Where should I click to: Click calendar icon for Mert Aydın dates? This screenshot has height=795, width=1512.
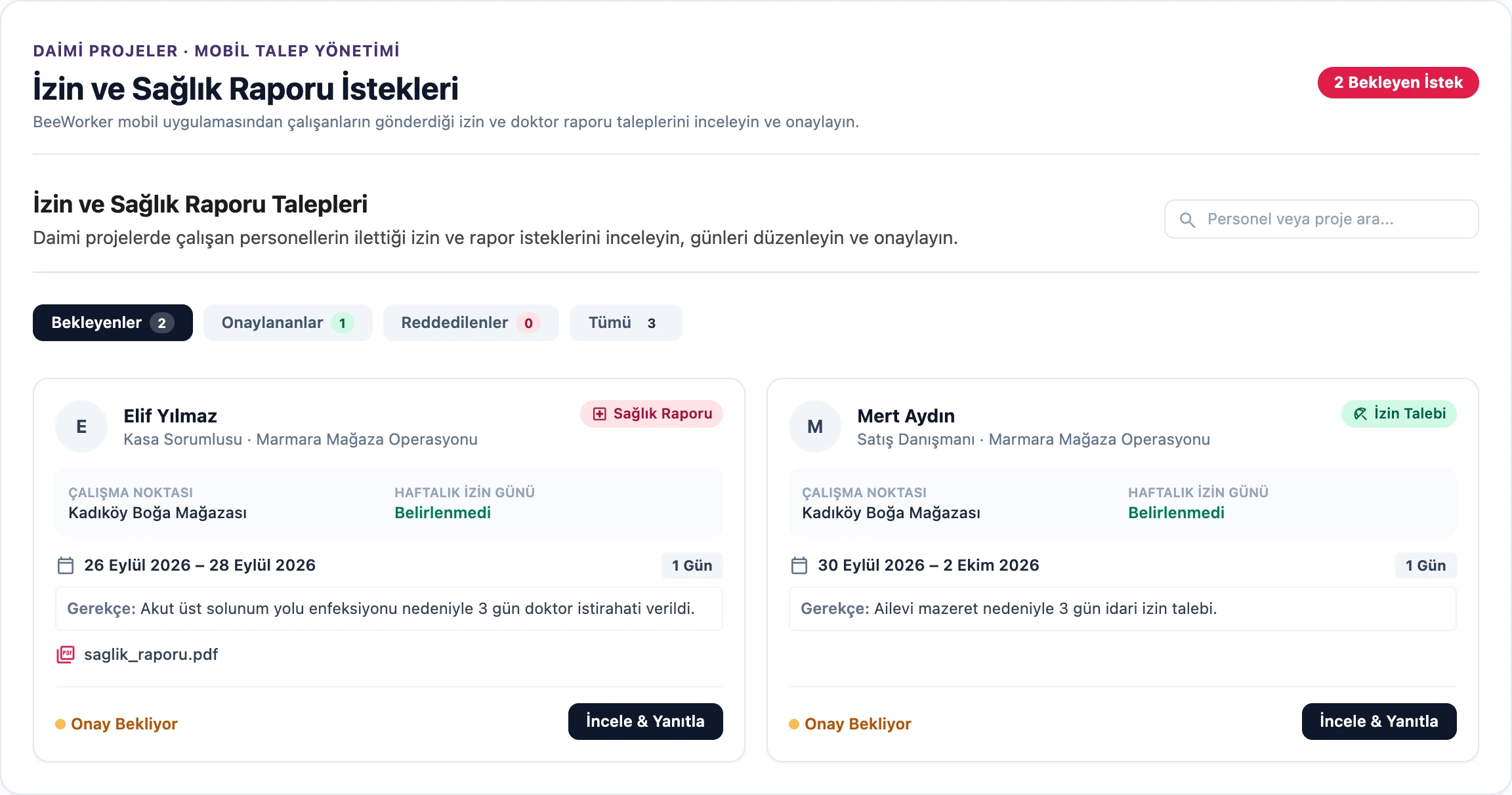799,565
